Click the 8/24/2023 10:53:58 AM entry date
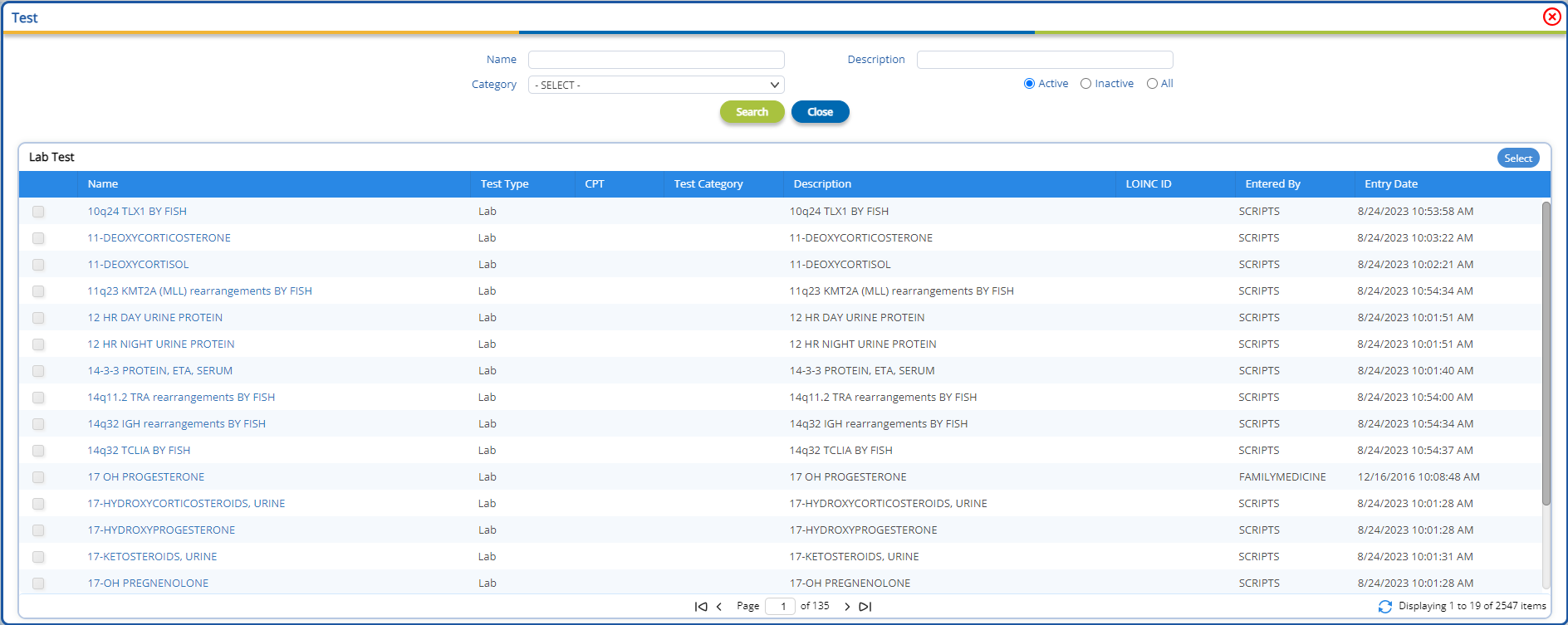The image size is (1568, 625). (1415, 212)
